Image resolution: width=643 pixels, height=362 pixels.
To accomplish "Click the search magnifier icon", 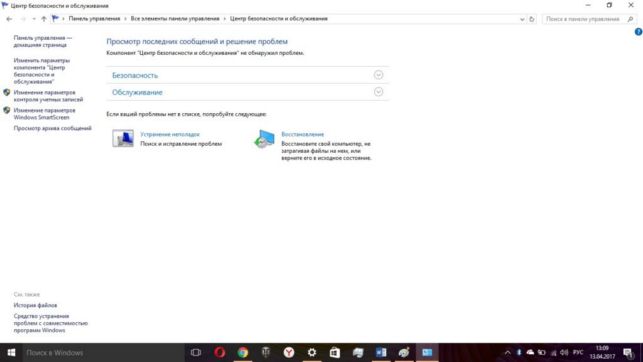I will coord(630,19).
